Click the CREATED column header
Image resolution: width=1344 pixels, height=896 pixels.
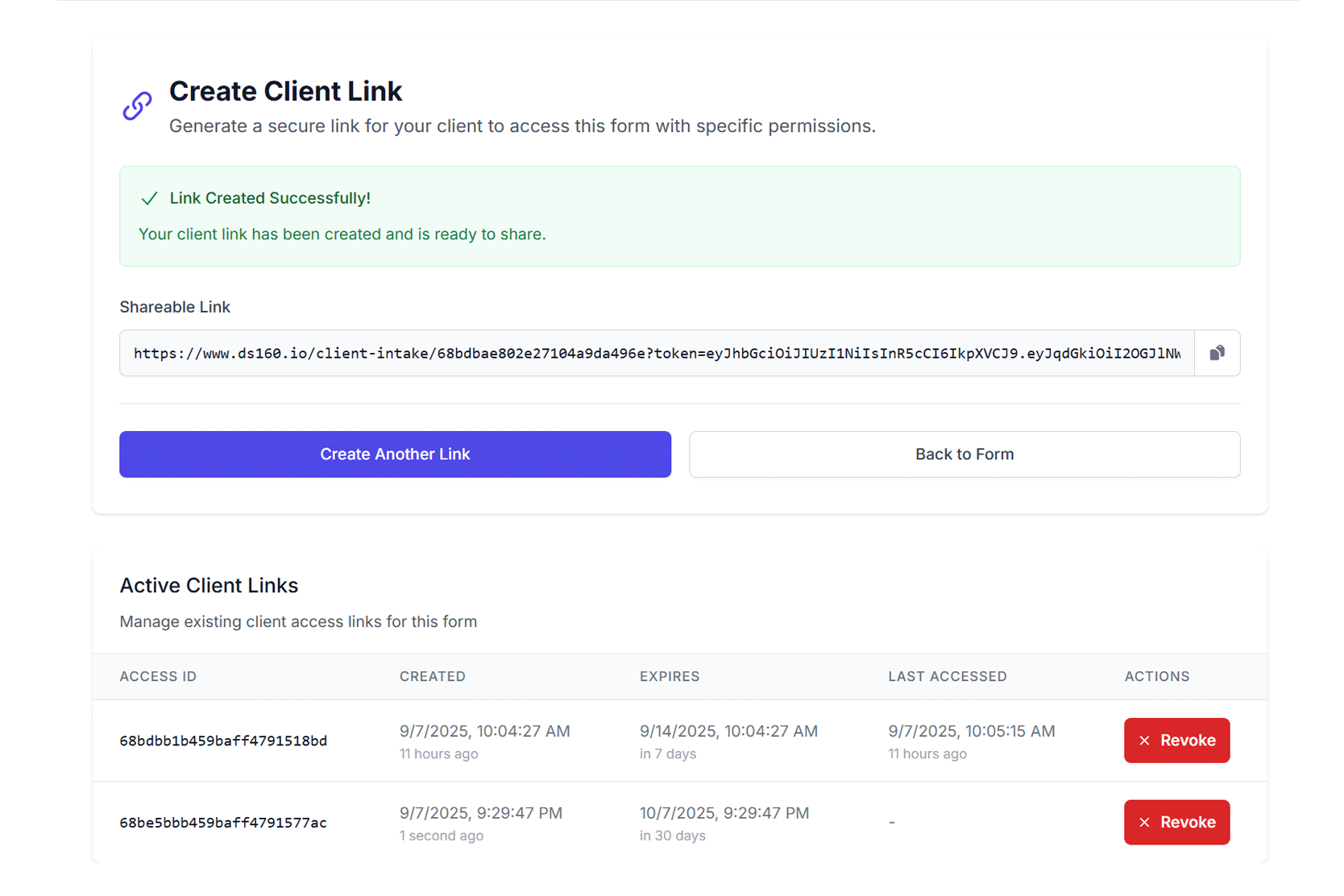click(x=432, y=676)
